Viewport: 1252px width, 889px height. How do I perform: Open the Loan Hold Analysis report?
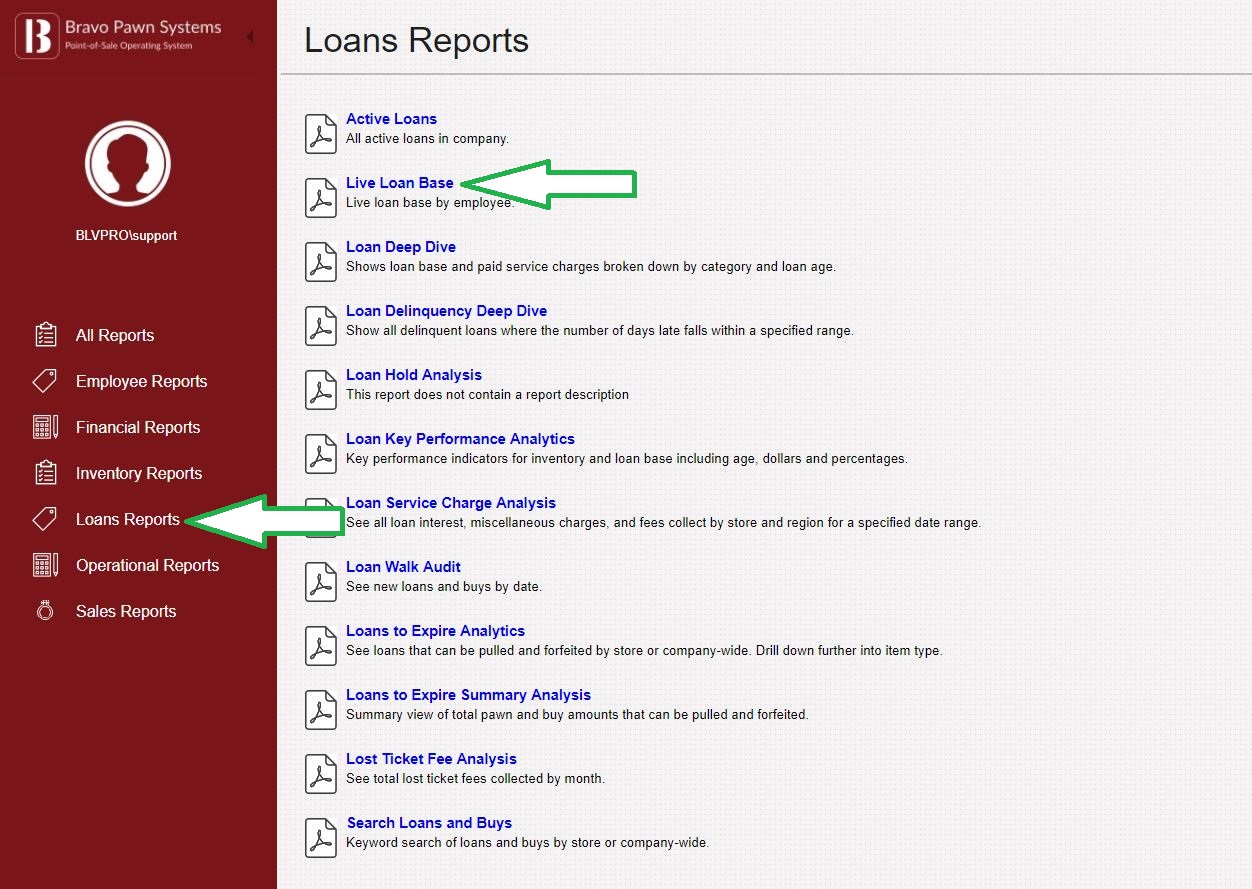(414, 375)
